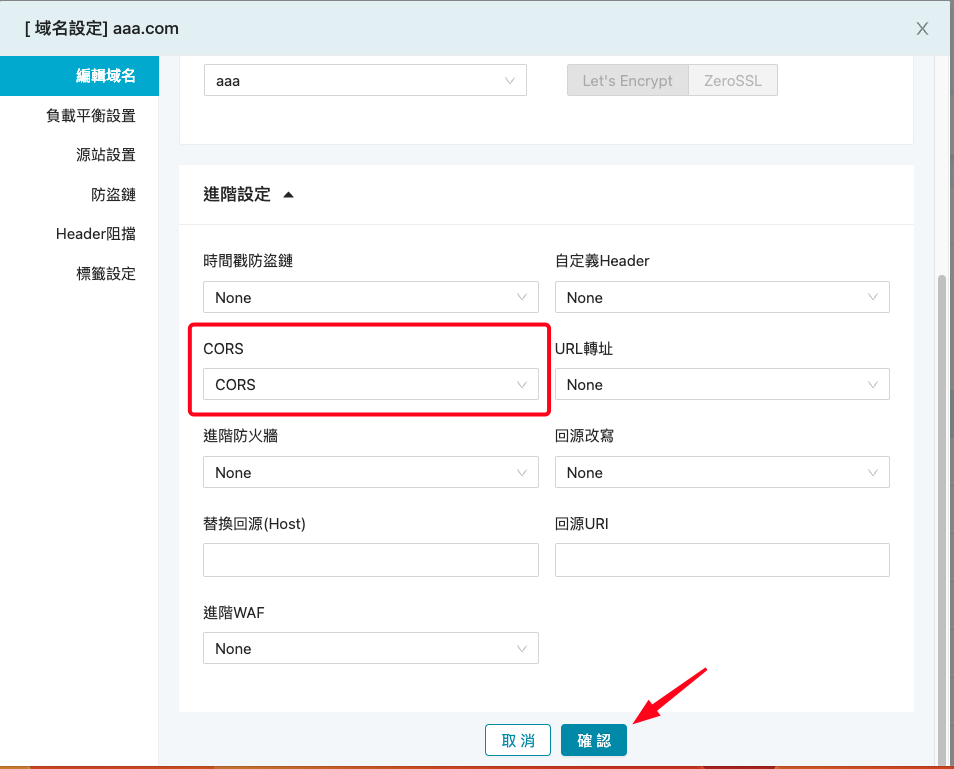
Task: Expand the 回源改寫 dropdown
Action: [721, 472]
